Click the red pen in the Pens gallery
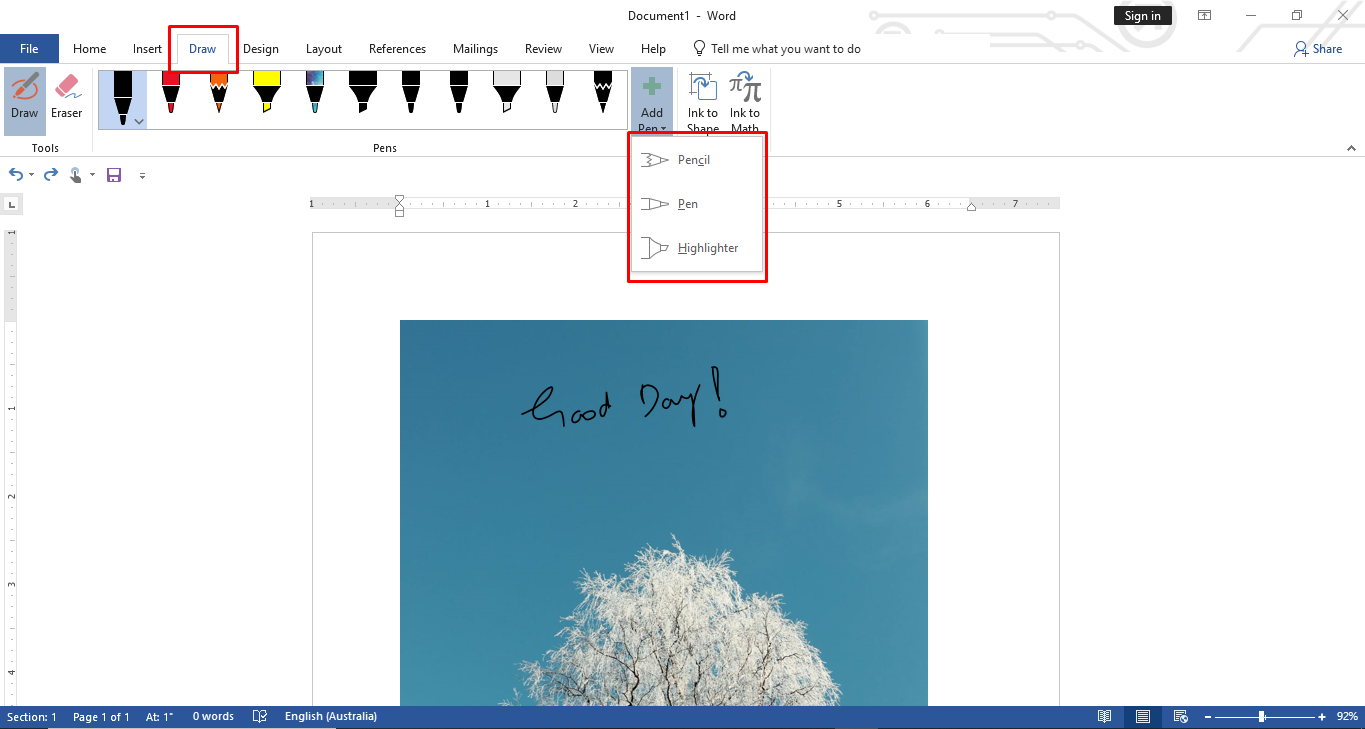Viewport: 1365px width, 729px height. click(170, 97)
